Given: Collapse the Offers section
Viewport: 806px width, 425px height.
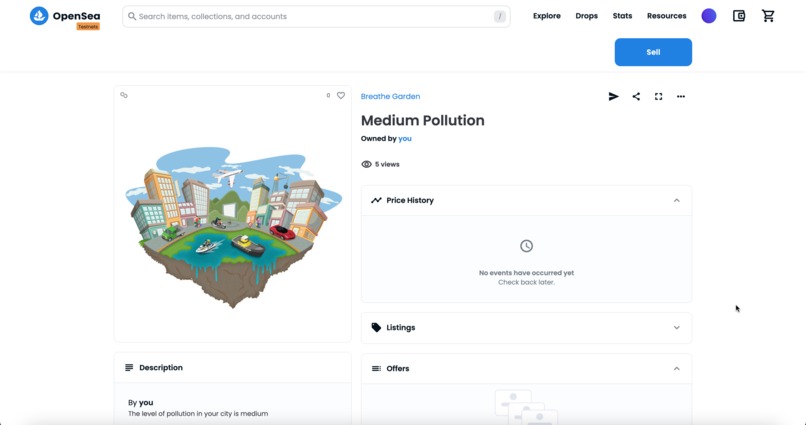Looking at the screenshot, I should [x=676, y=368].
